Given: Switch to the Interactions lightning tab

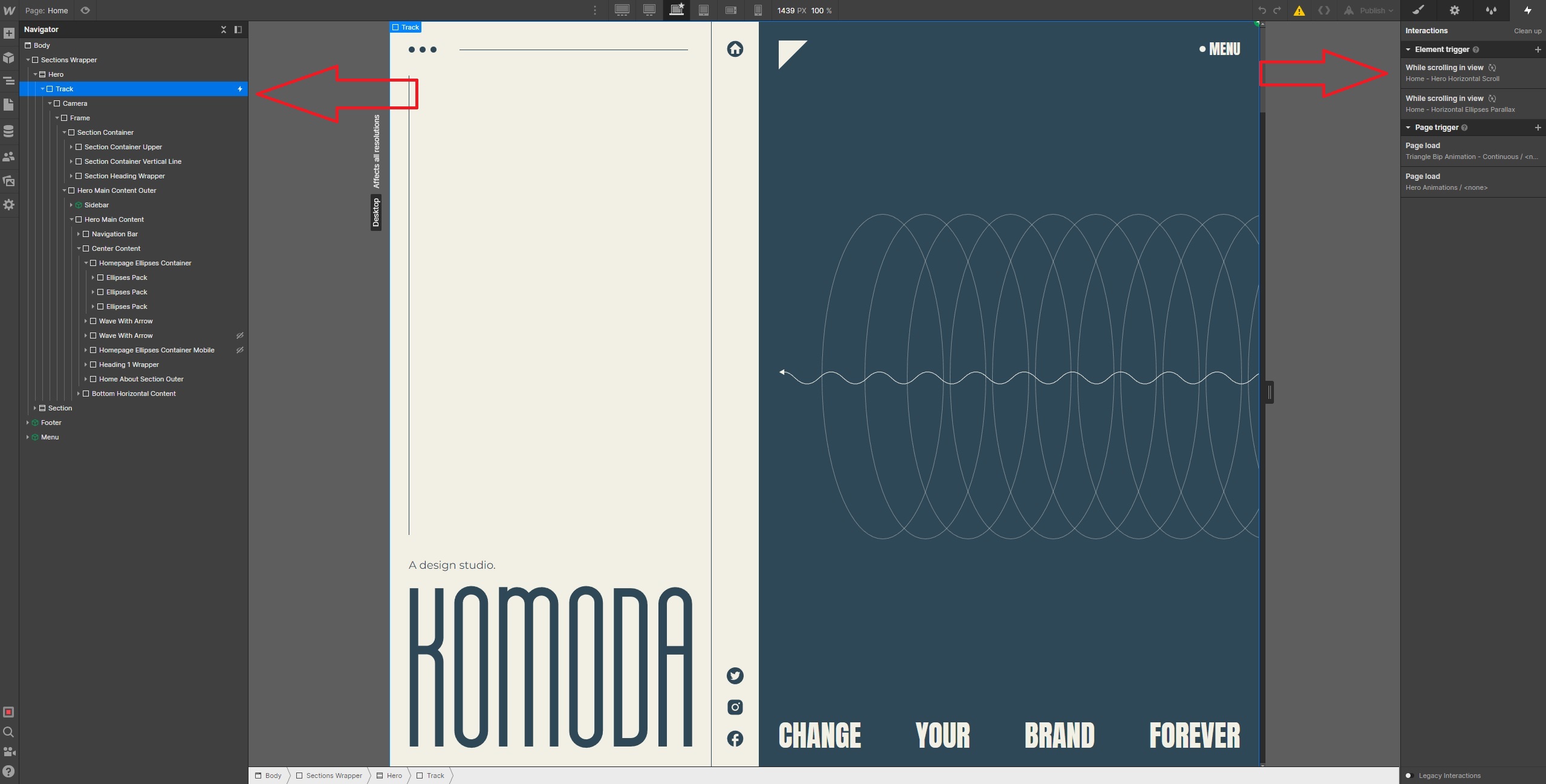Looking at the screenshot, I should [x=1527, y=10].
